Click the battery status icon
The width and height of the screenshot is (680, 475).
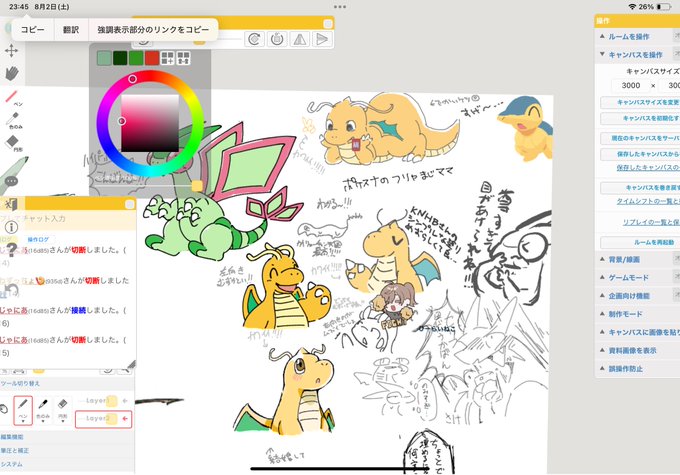(x=664, y=7)
